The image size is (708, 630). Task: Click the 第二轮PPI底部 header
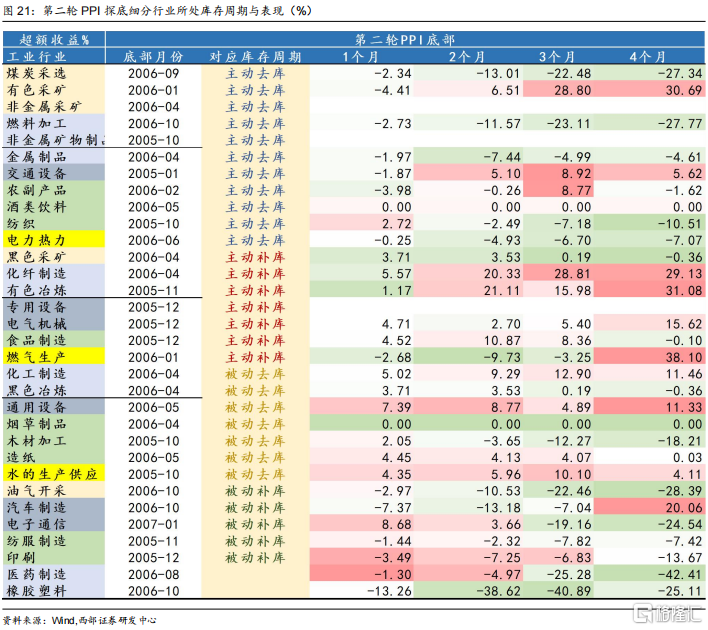405,40
